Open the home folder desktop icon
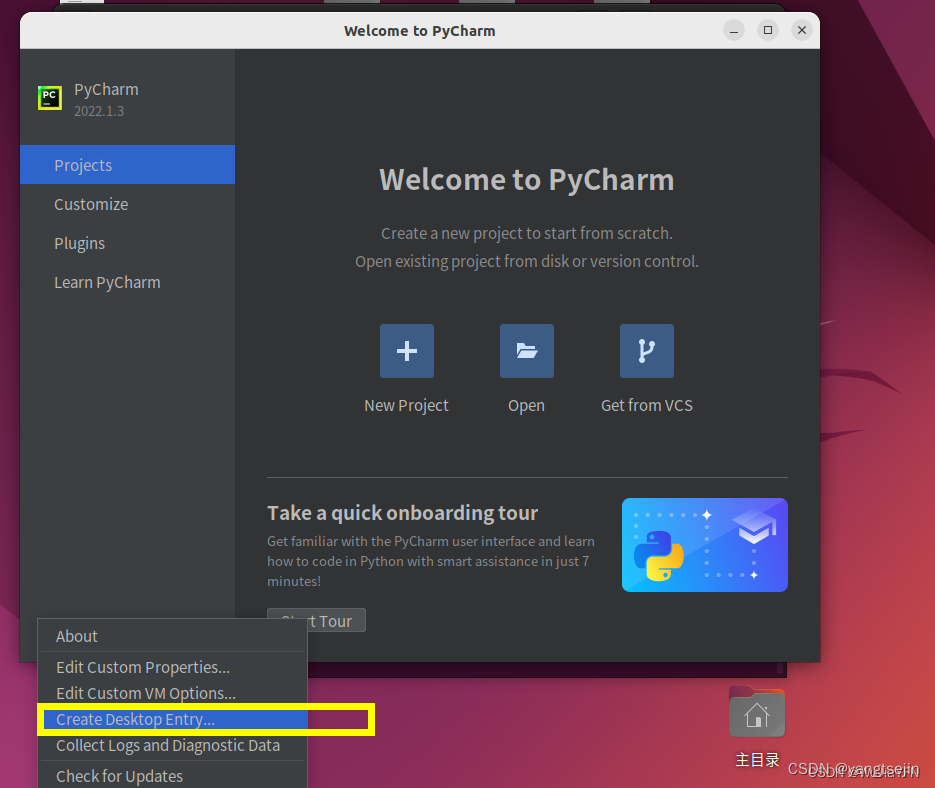 click(x=757, y=713)
